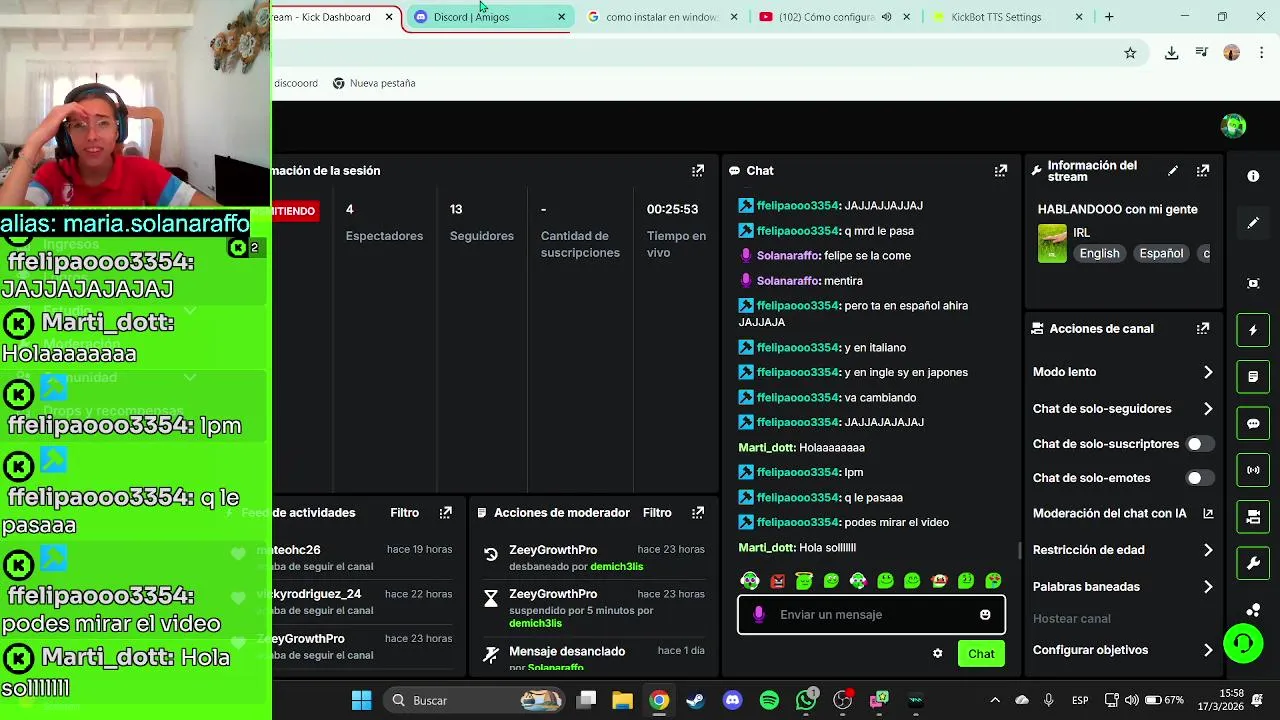Image resolution: width=1280 pixels, height=720 pixels.
Task: Show hidden system tray icons
Action: coord(994,700)
